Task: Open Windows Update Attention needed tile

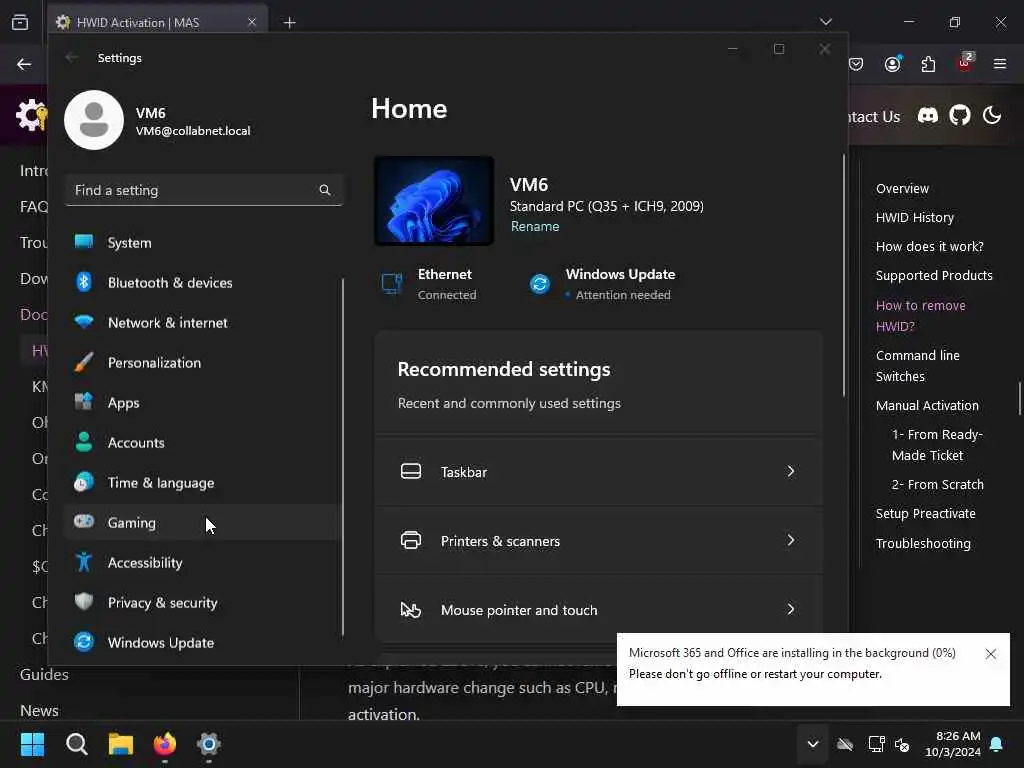Action: pos(602,284)
